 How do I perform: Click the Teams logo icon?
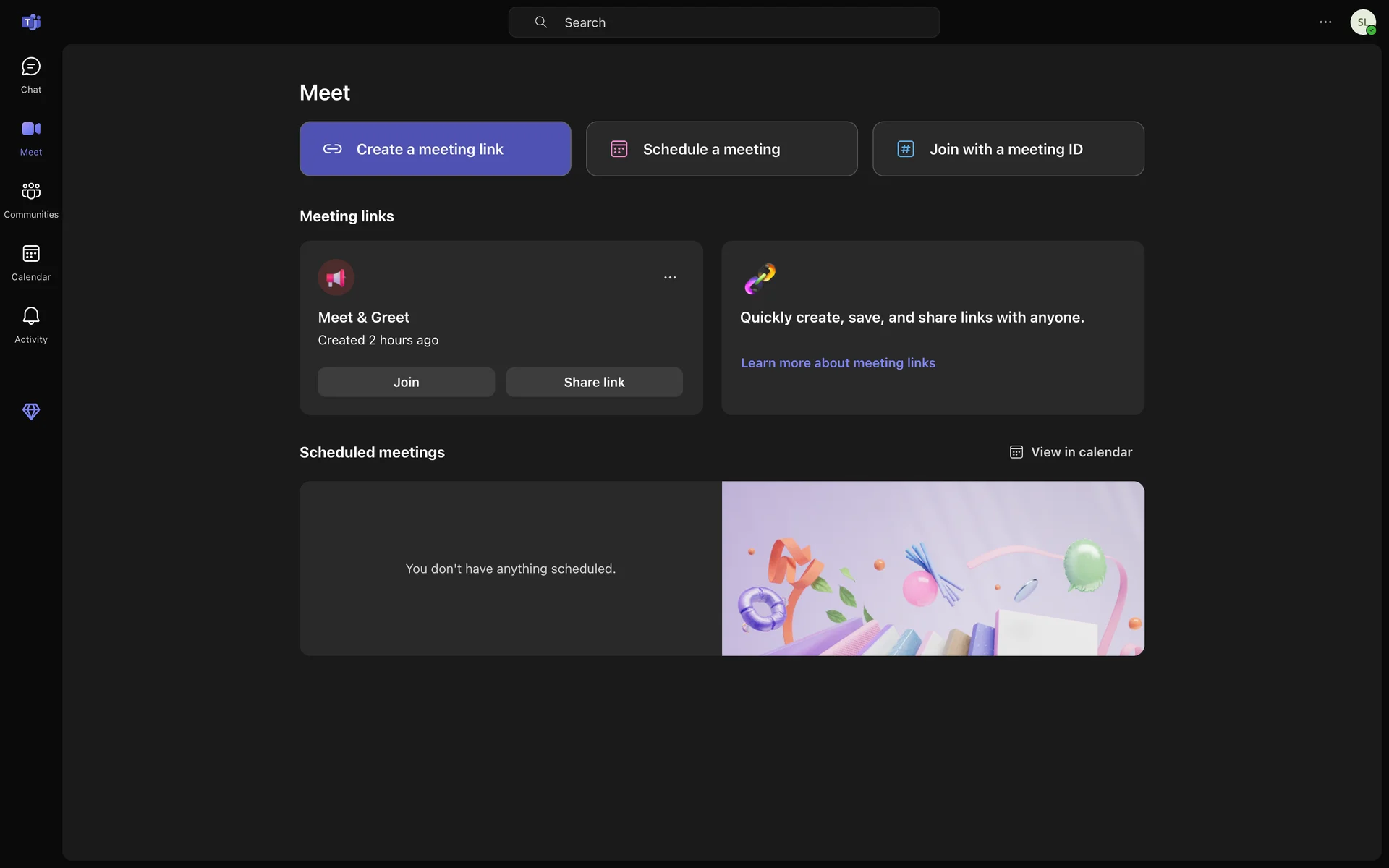click(31, 22)
